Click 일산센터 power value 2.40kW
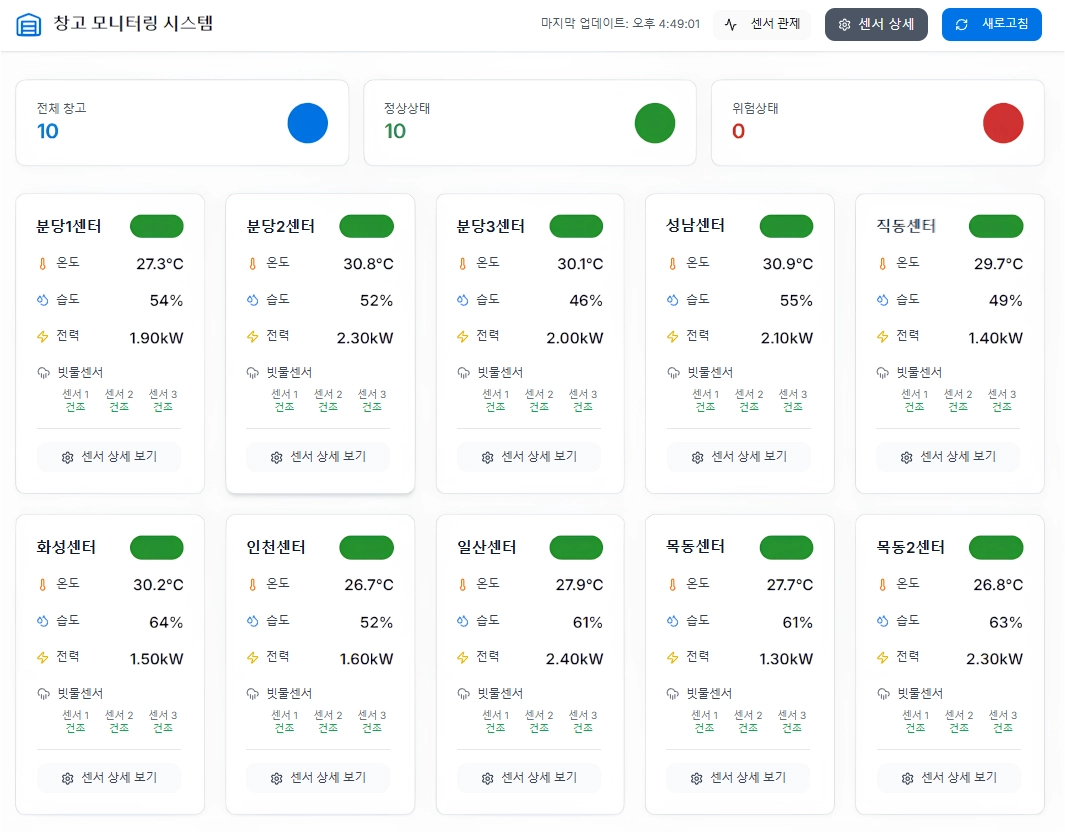This screenshot has height=832, width=1065. tap(575, 659)
